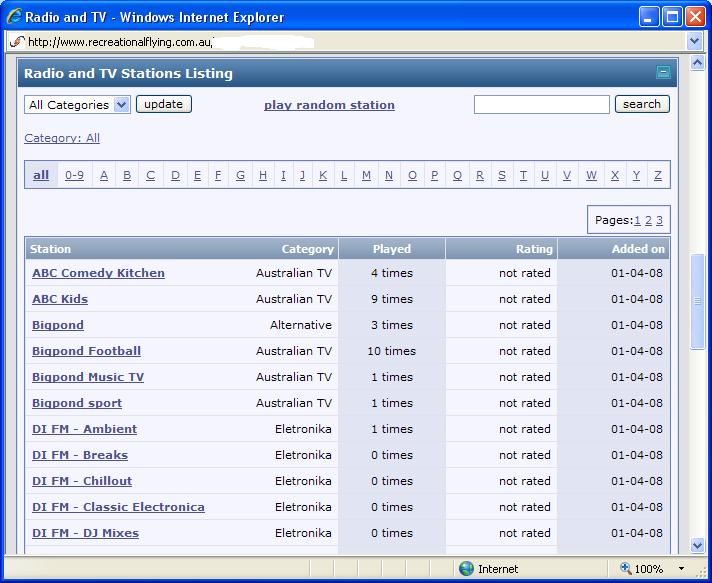
Task: Open DI FM - Classic Electronica station
Action: 119,507
